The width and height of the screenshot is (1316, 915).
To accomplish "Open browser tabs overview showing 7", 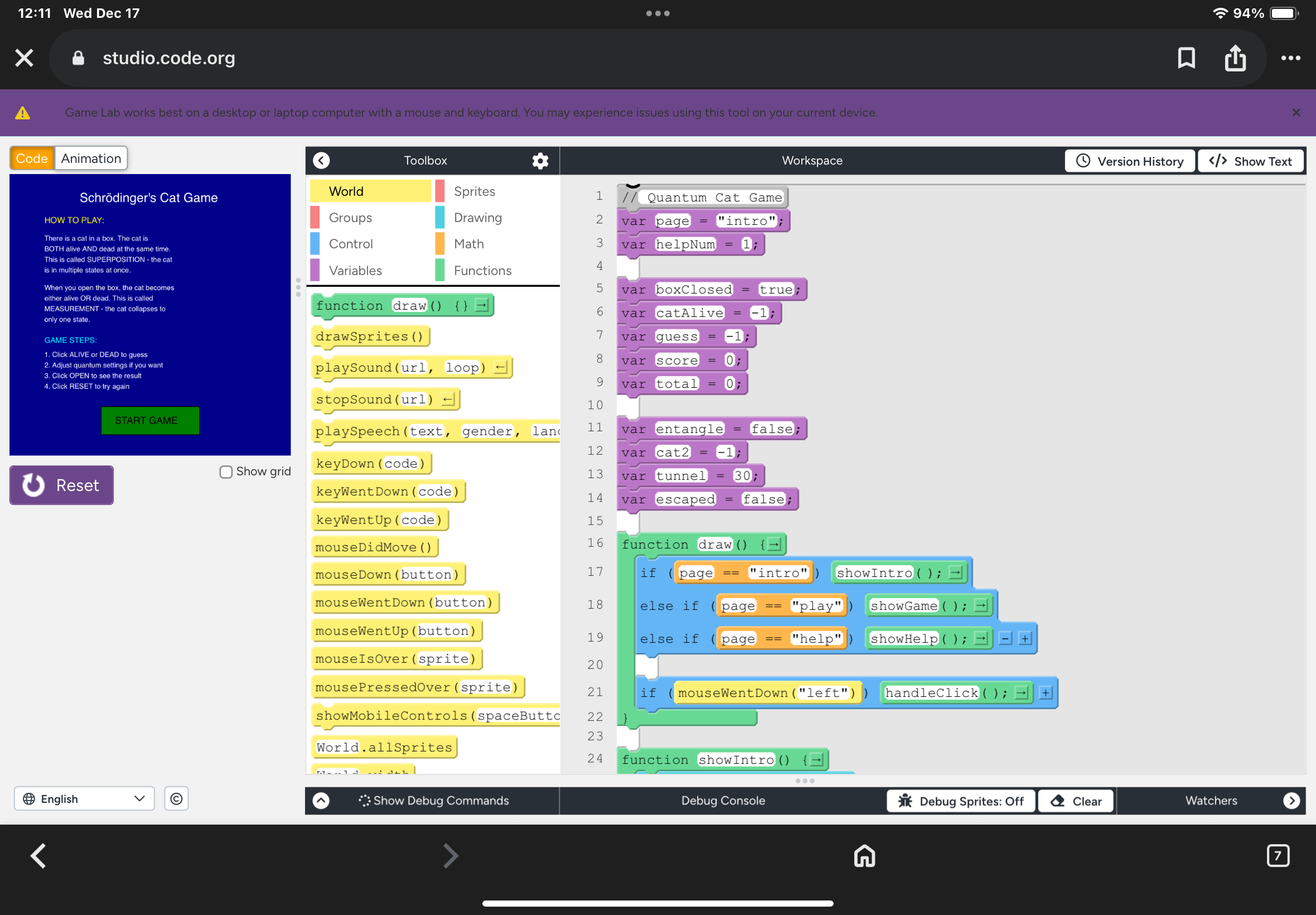I will coord(1277,856).
